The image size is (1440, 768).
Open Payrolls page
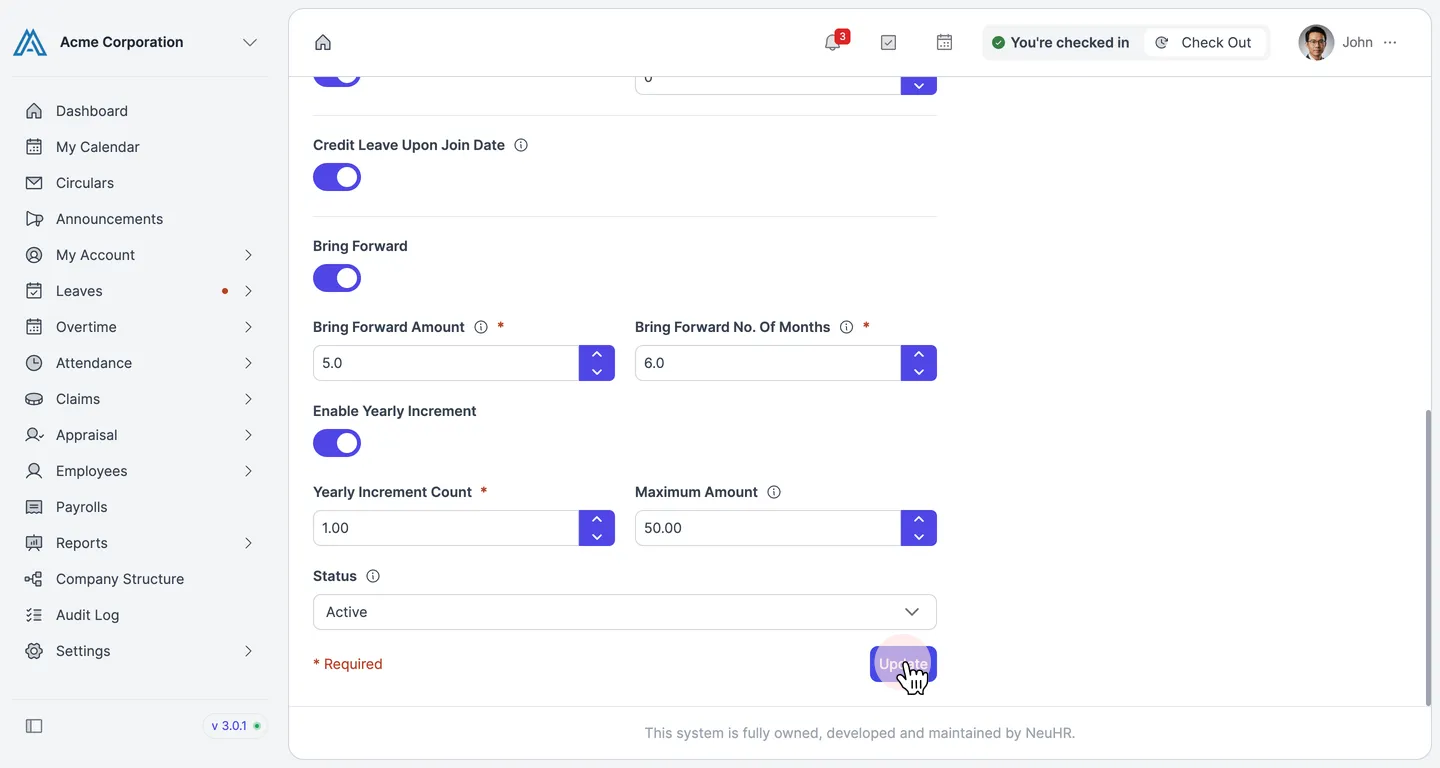(140, 507)
